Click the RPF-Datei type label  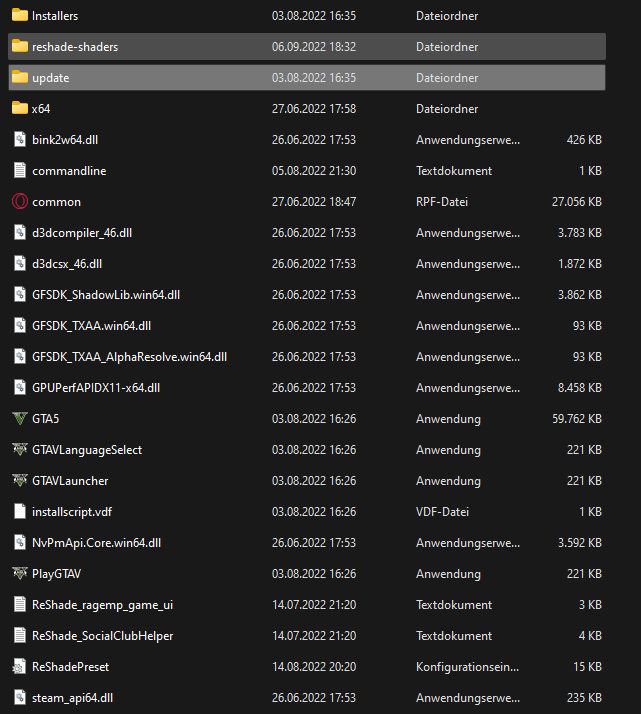point(442,202)
